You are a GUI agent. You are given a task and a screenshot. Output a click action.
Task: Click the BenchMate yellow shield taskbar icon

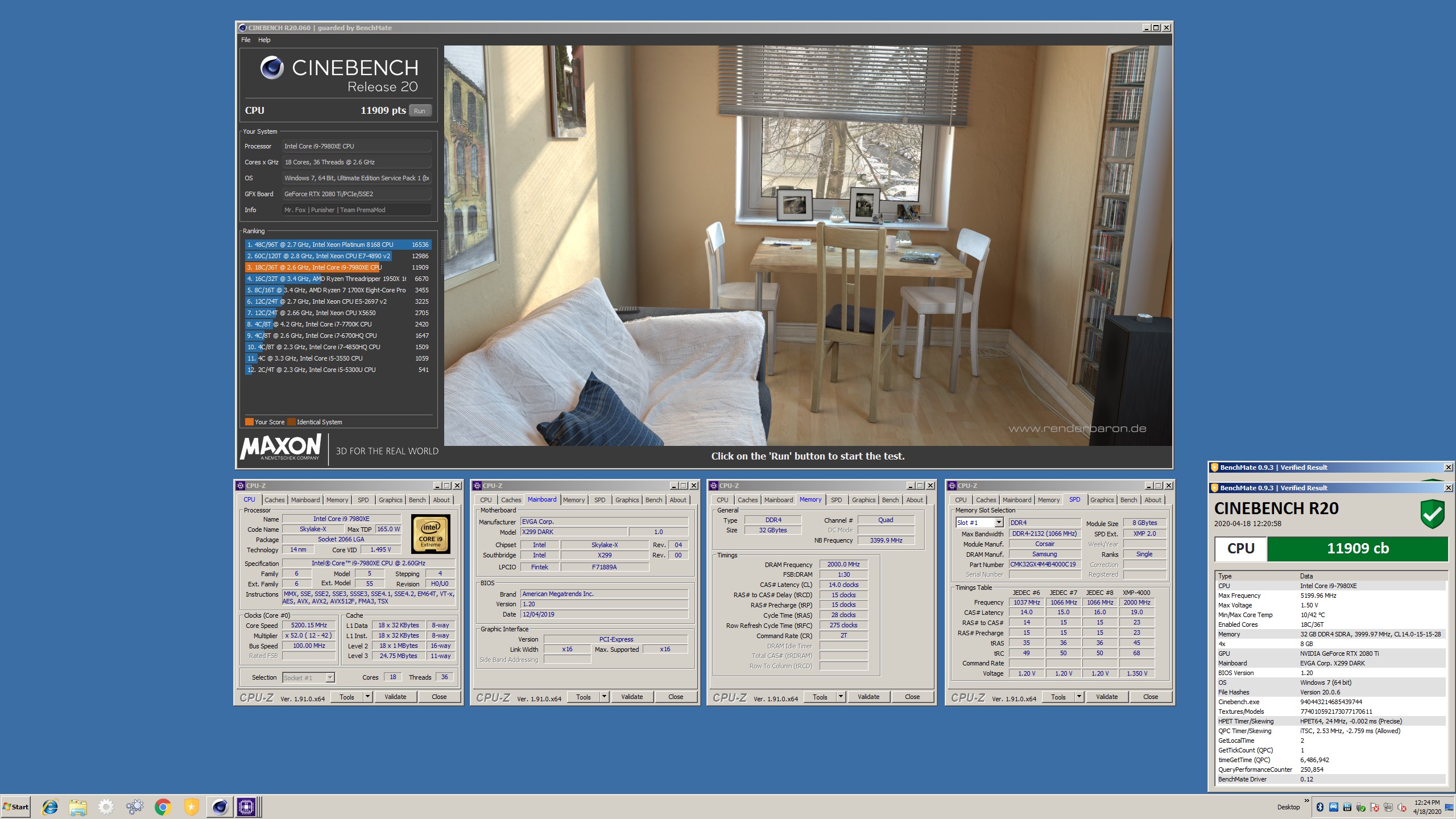(191, 806)
